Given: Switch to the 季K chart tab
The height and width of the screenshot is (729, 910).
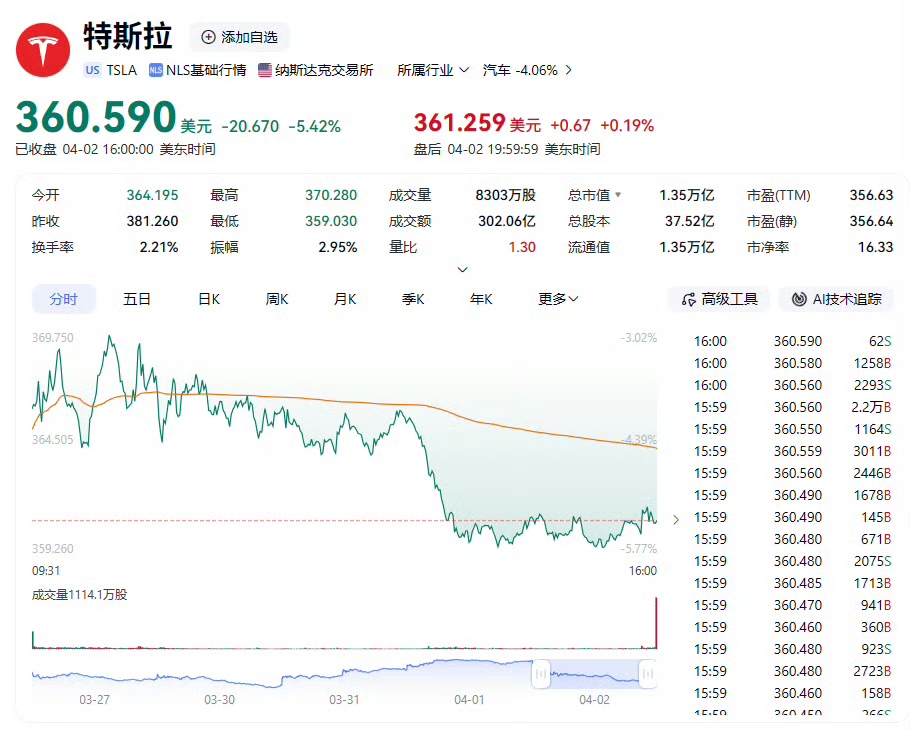Looking at the screenshot, I should coord(413,299).
